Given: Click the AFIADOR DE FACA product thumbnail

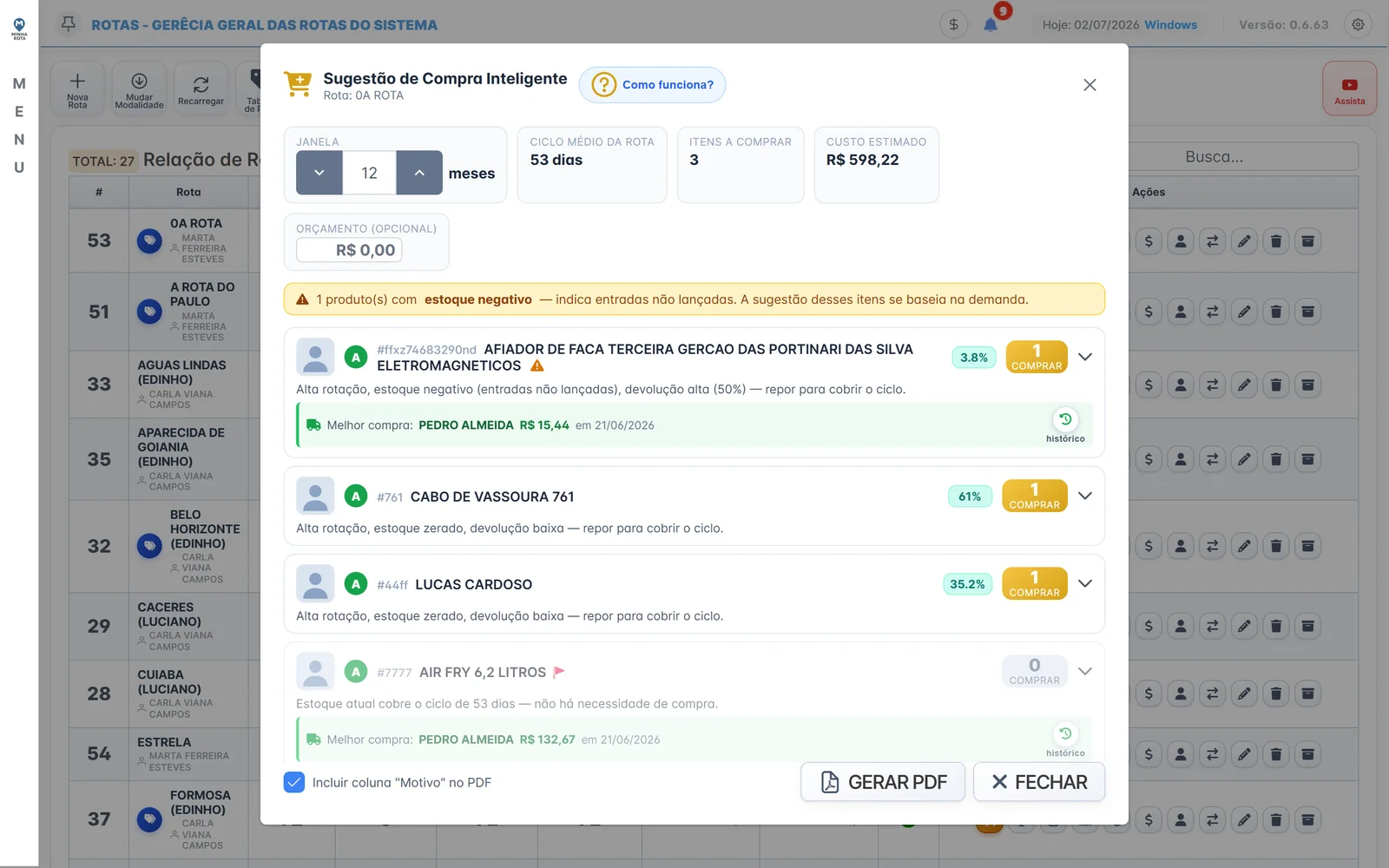Looking at the screenshot, I should [315, 357].
